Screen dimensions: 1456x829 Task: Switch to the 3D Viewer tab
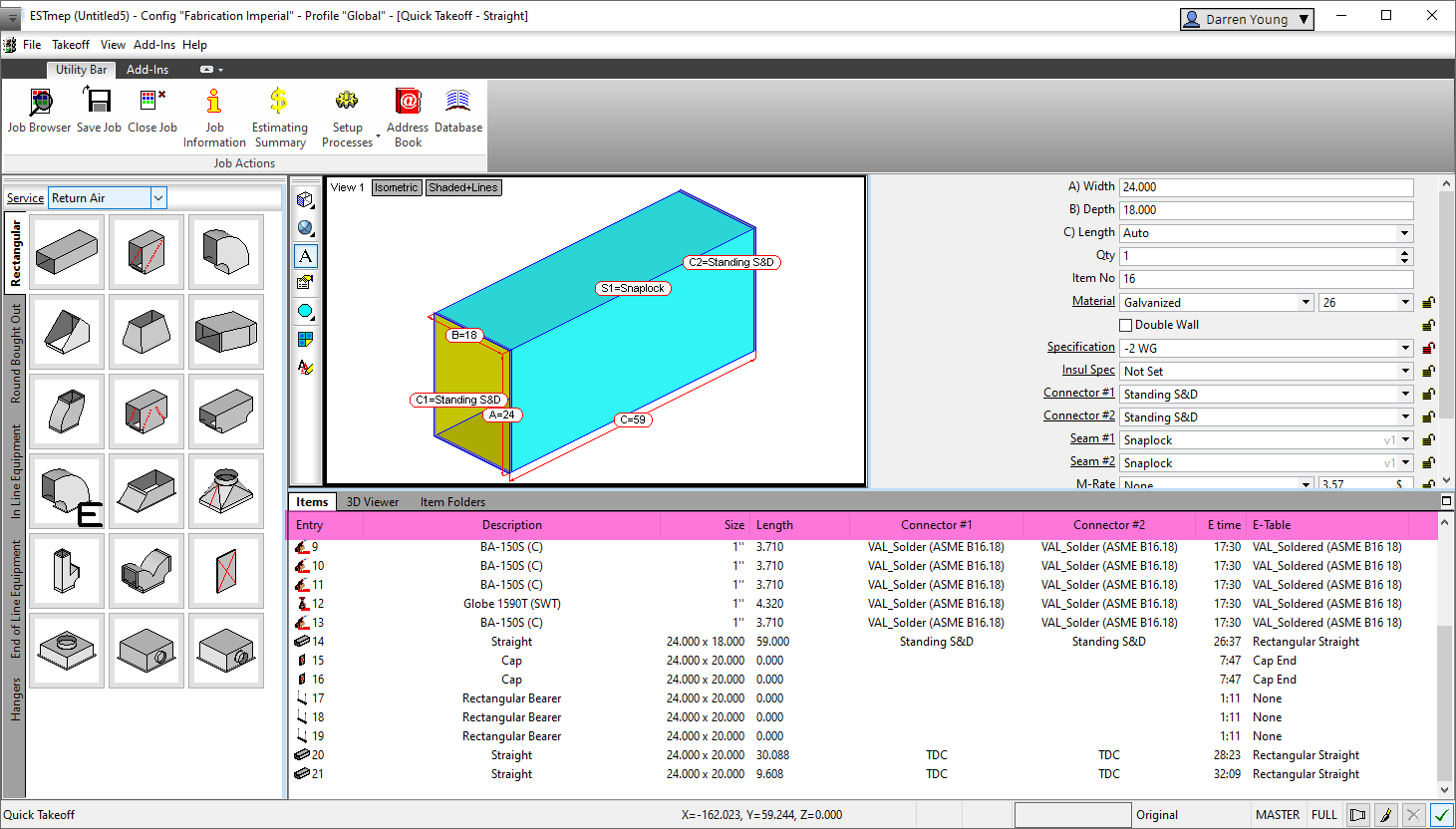coord(373,502)
